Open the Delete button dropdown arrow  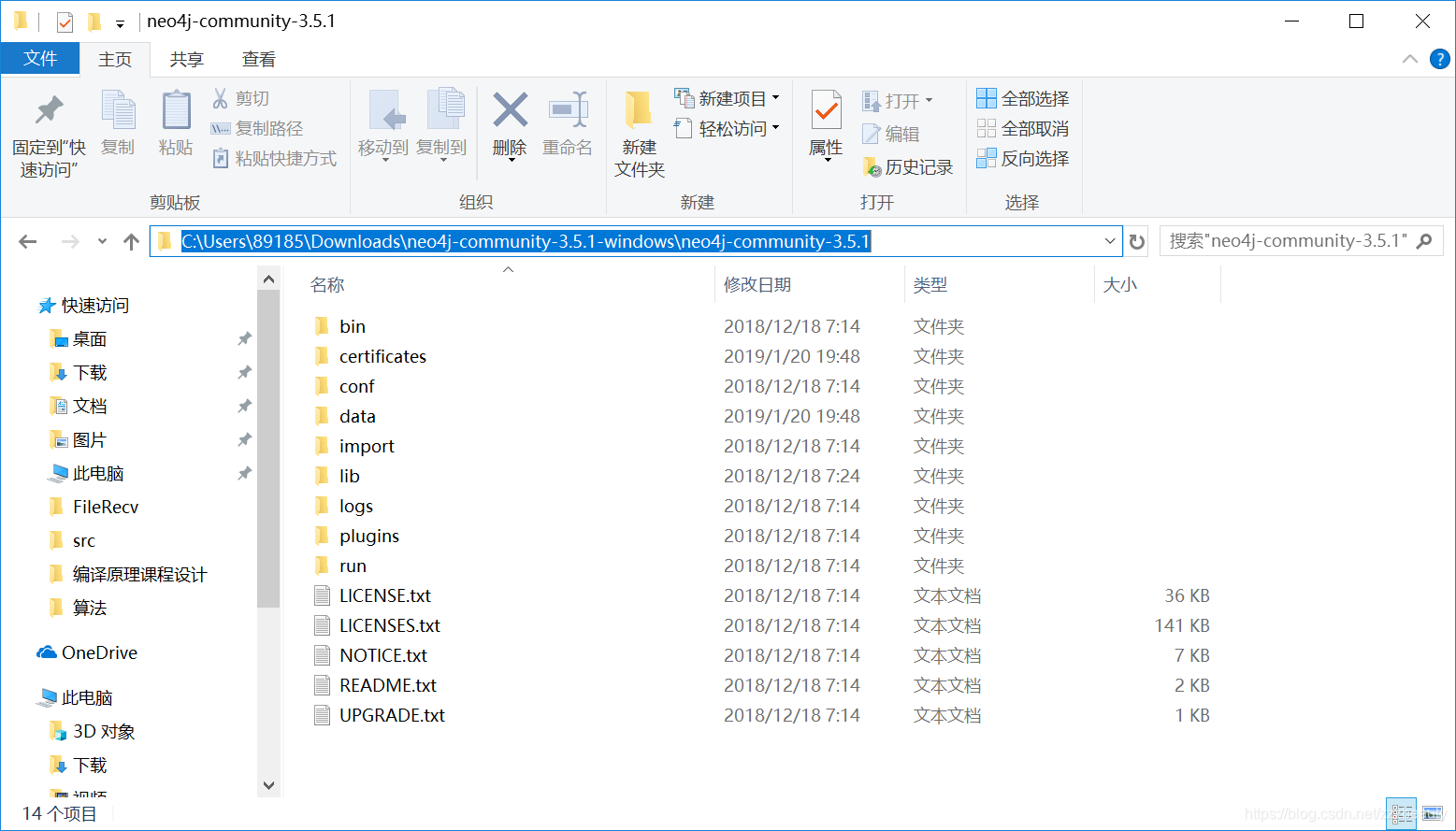511,160
